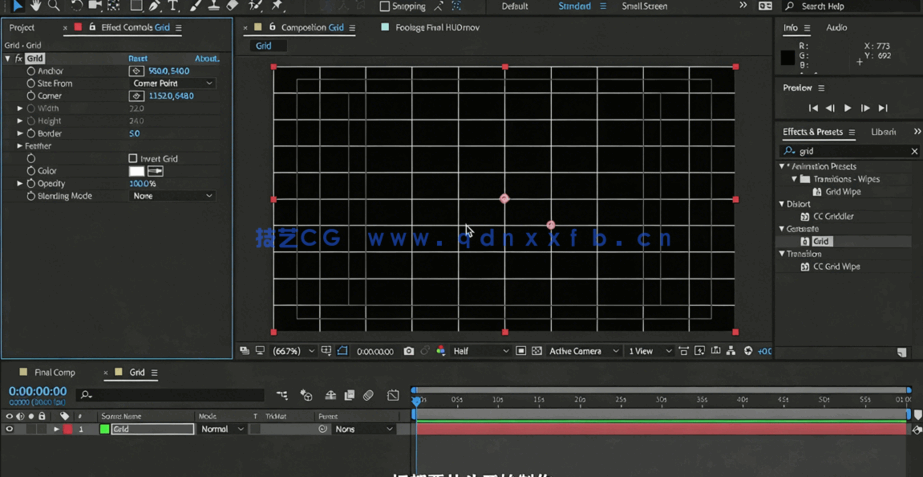Open the Blending Mode dropdown

(x=172, y=196)
